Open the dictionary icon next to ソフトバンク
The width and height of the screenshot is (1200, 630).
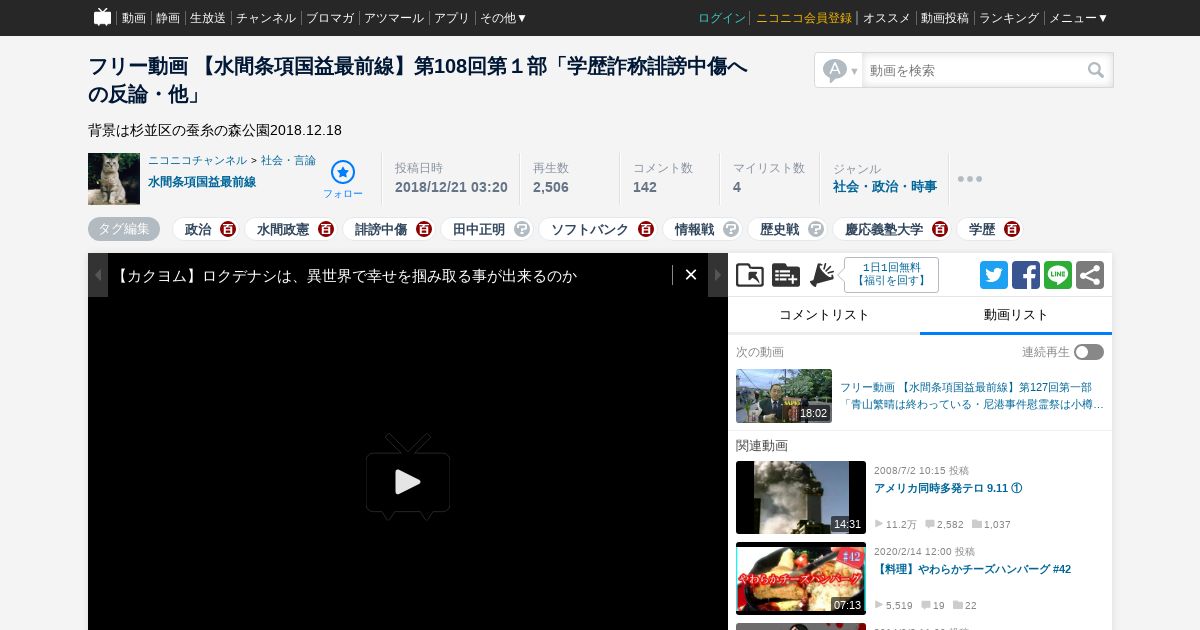(x=646, y=229)
